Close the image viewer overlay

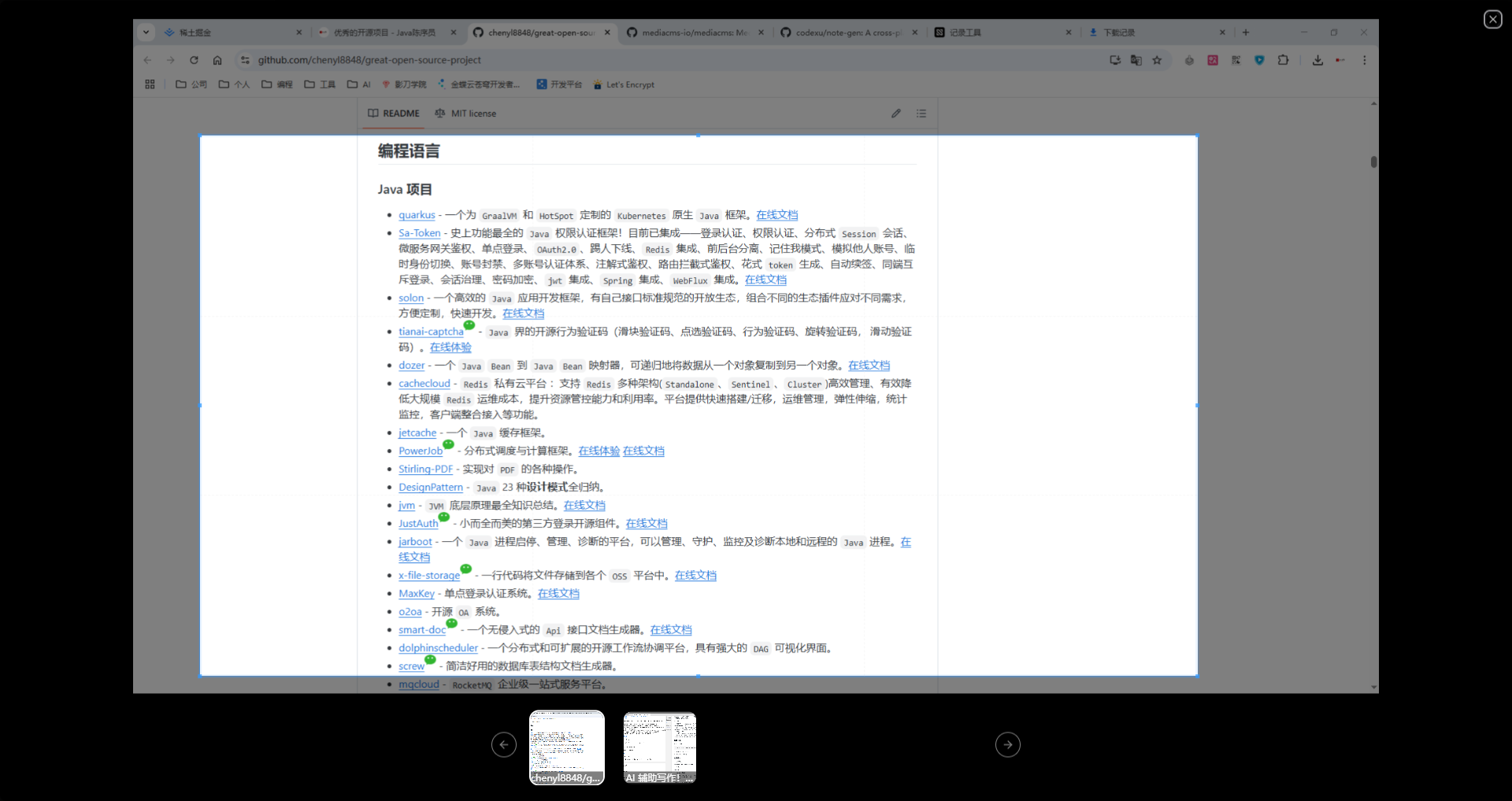(x=1492, y=20)
